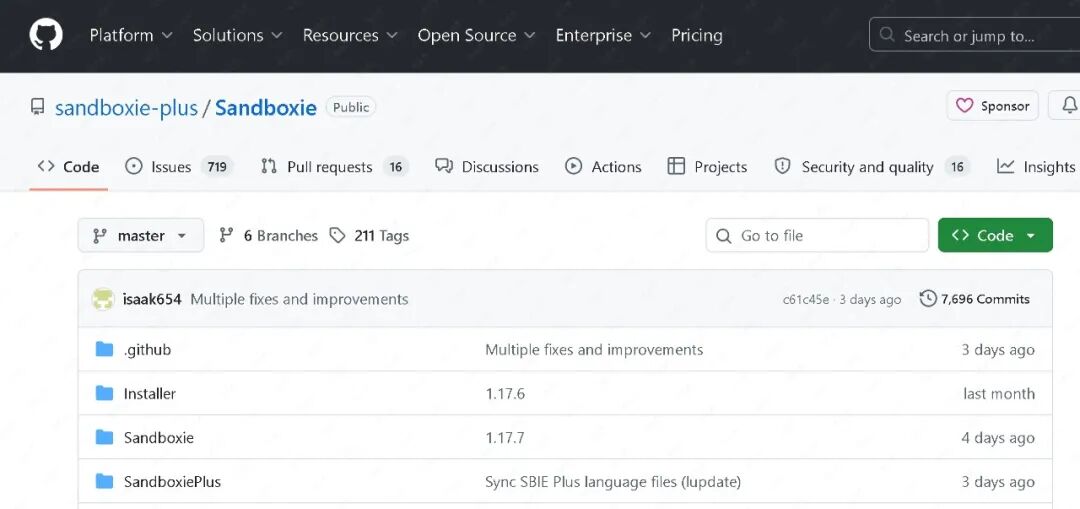Open latest commit message in header row
The image size is (1080, 509).
point(300,300)
